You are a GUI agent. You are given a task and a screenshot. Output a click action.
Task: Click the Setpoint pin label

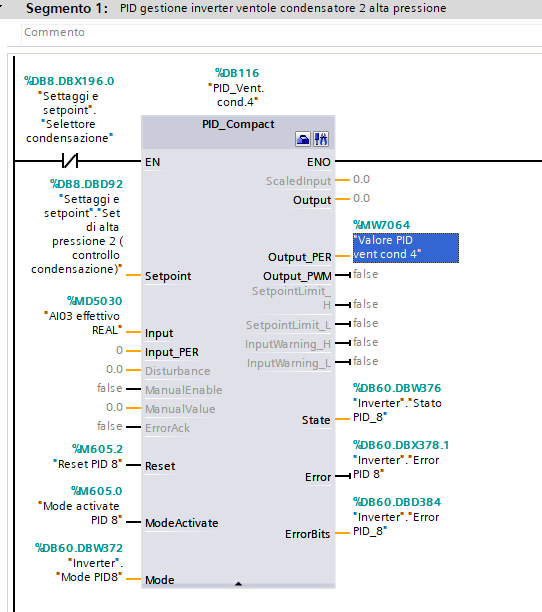[168, 276]
